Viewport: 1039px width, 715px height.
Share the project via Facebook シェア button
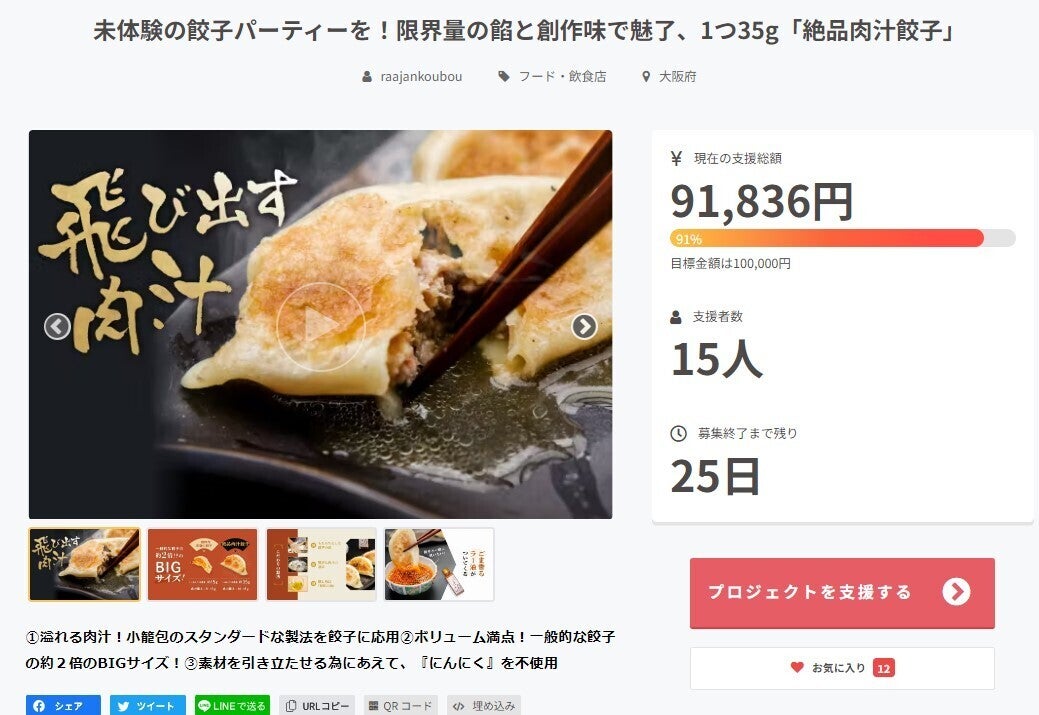tap(63, 706)
